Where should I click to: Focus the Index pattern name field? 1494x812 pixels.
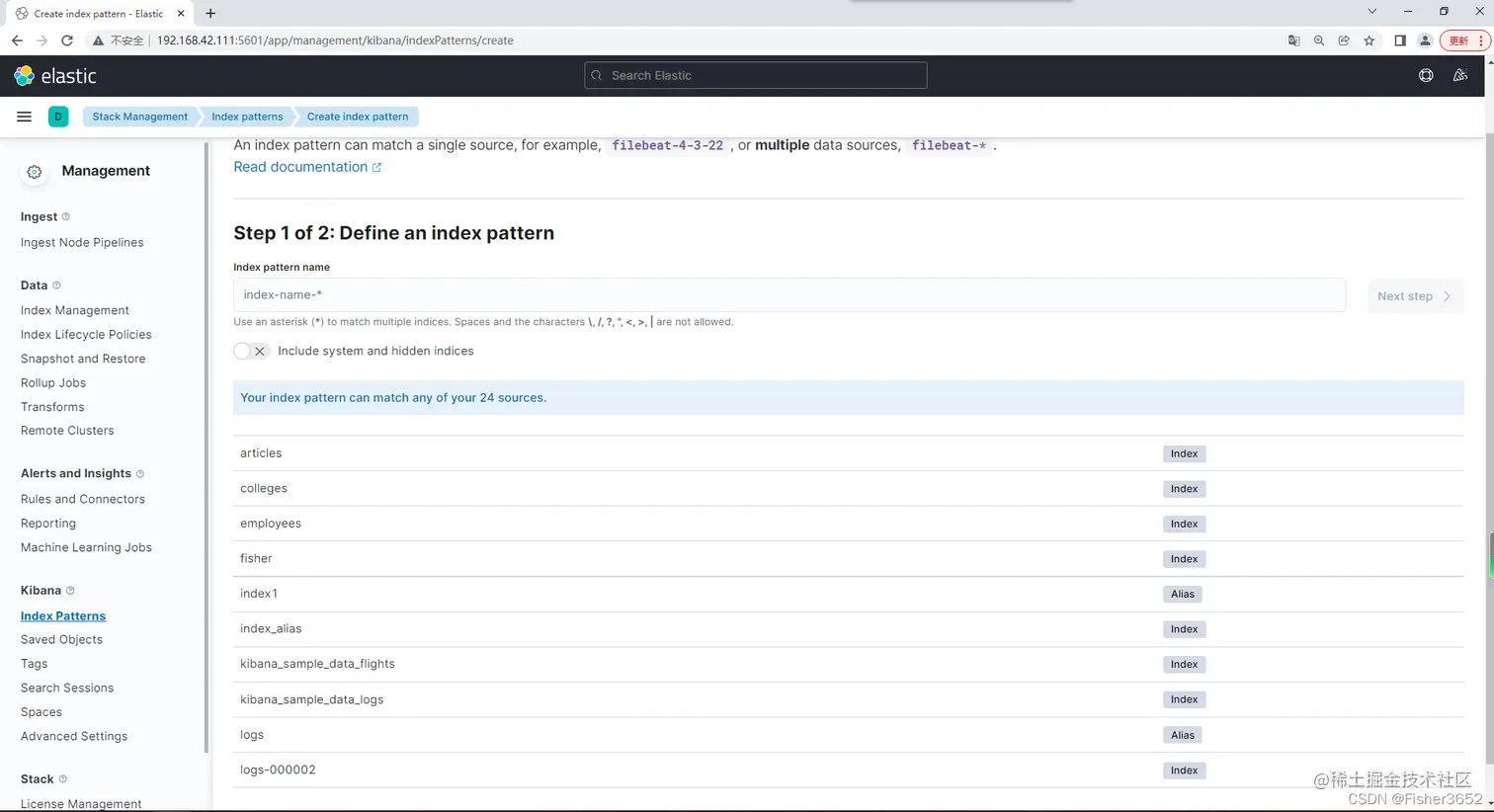789,294
